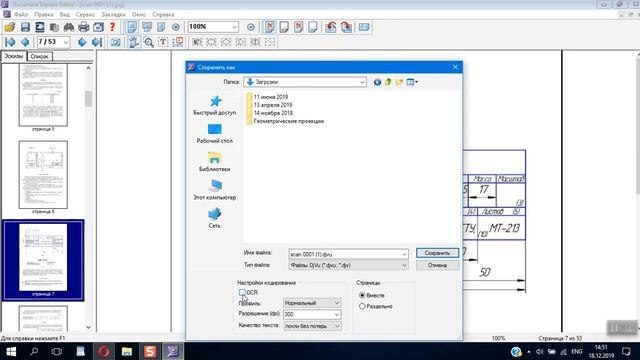The width and height of the screenshot is (640, 360).
Task: Click the red question mark Help icon
Action: point(112,27)
